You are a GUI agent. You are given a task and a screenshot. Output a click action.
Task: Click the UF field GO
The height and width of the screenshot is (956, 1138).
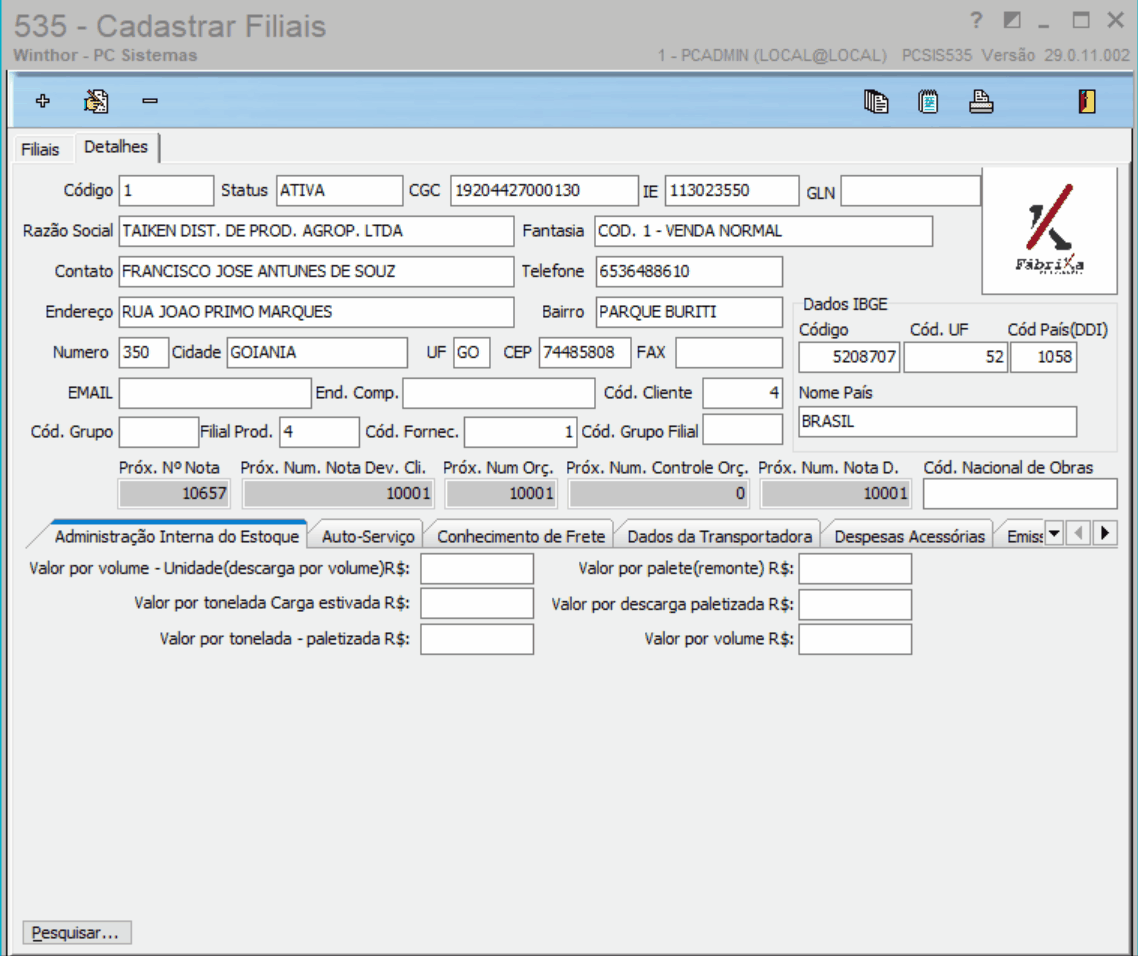pos(472,353)
